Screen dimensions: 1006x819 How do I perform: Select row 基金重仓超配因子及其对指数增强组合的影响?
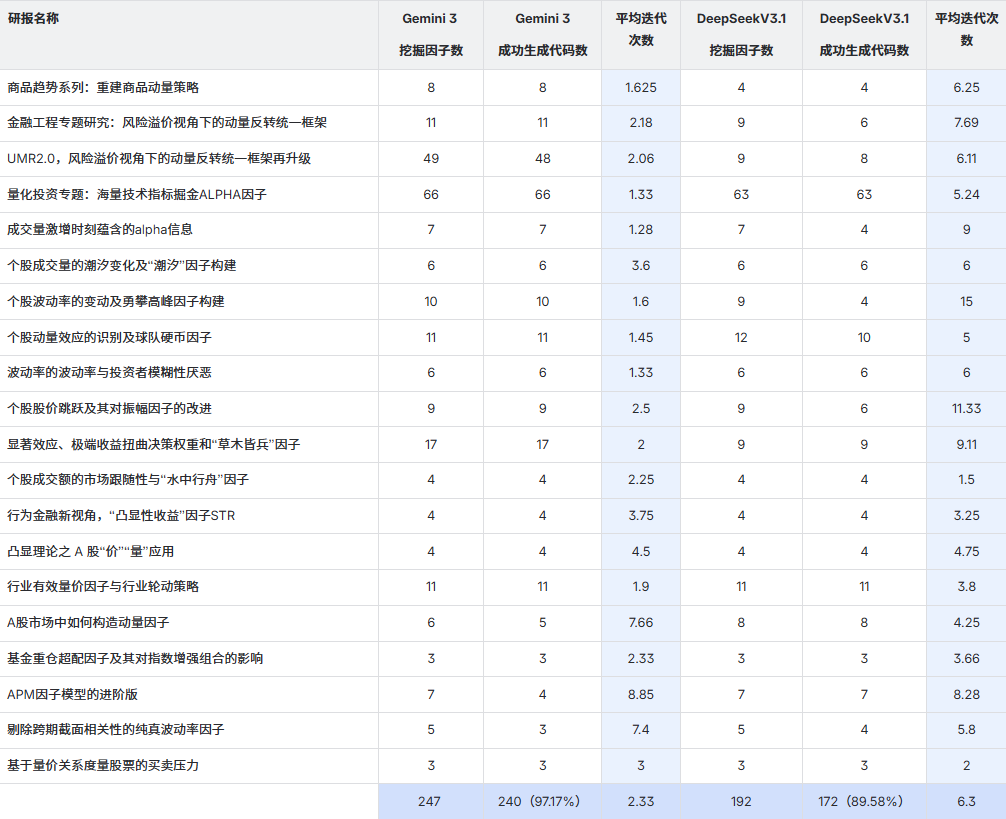point(503,659)
